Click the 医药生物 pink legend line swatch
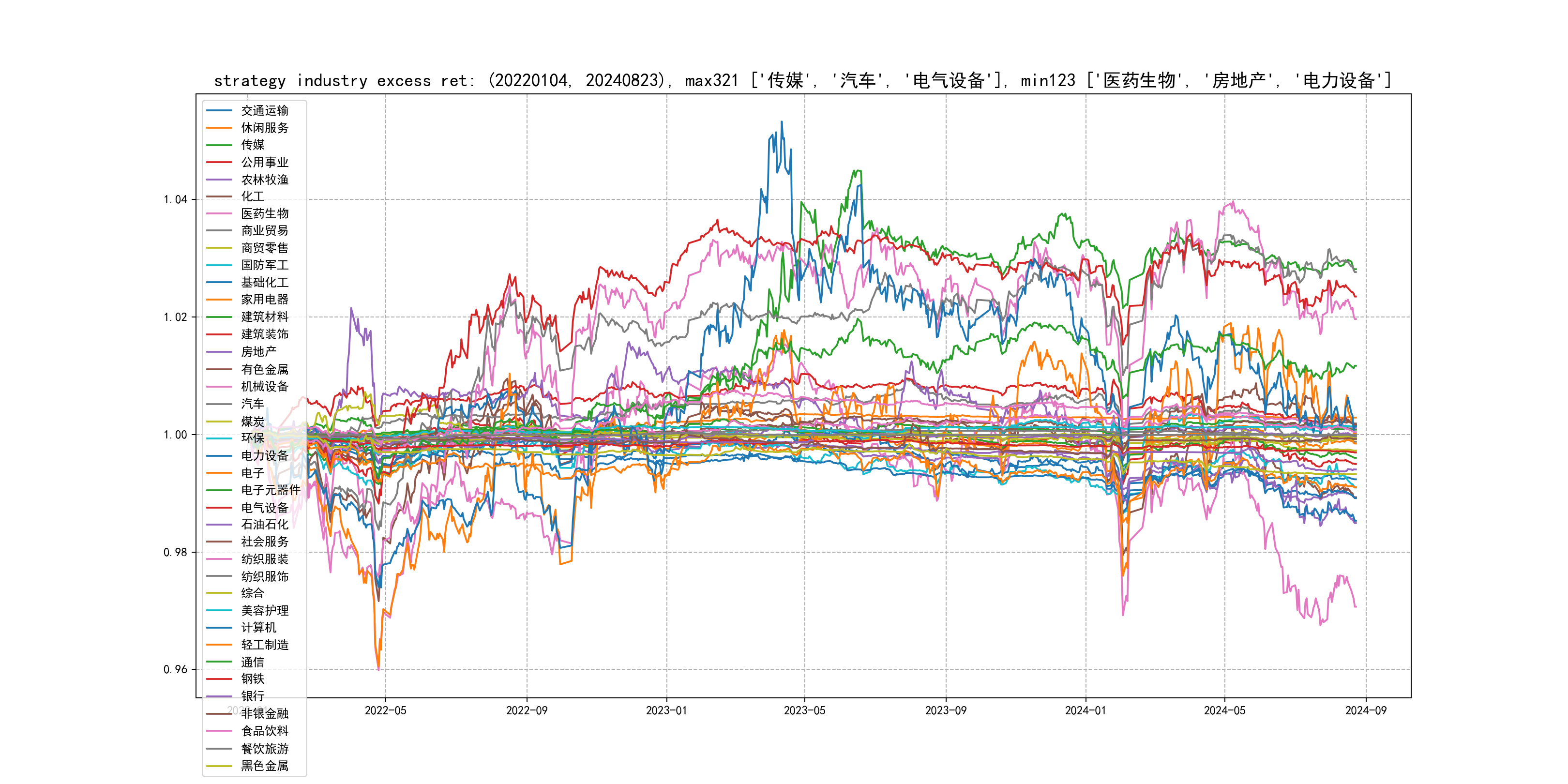 (219, 213)
